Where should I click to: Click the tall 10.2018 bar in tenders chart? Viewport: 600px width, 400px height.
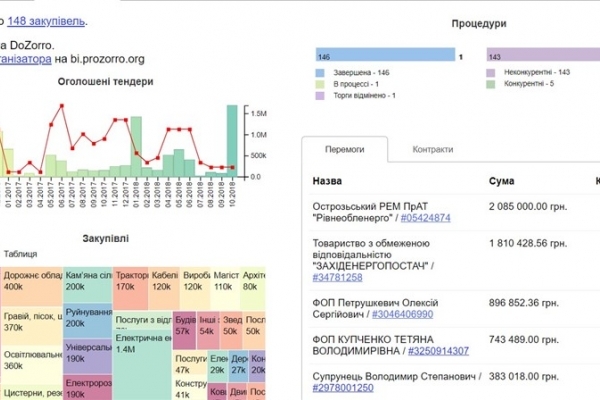click(232, 140)
